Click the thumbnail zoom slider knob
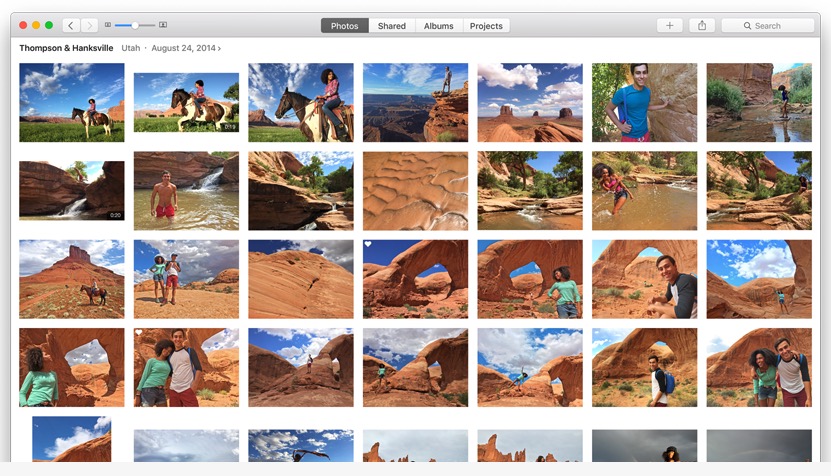831x476 pixels. pos(135,25)
